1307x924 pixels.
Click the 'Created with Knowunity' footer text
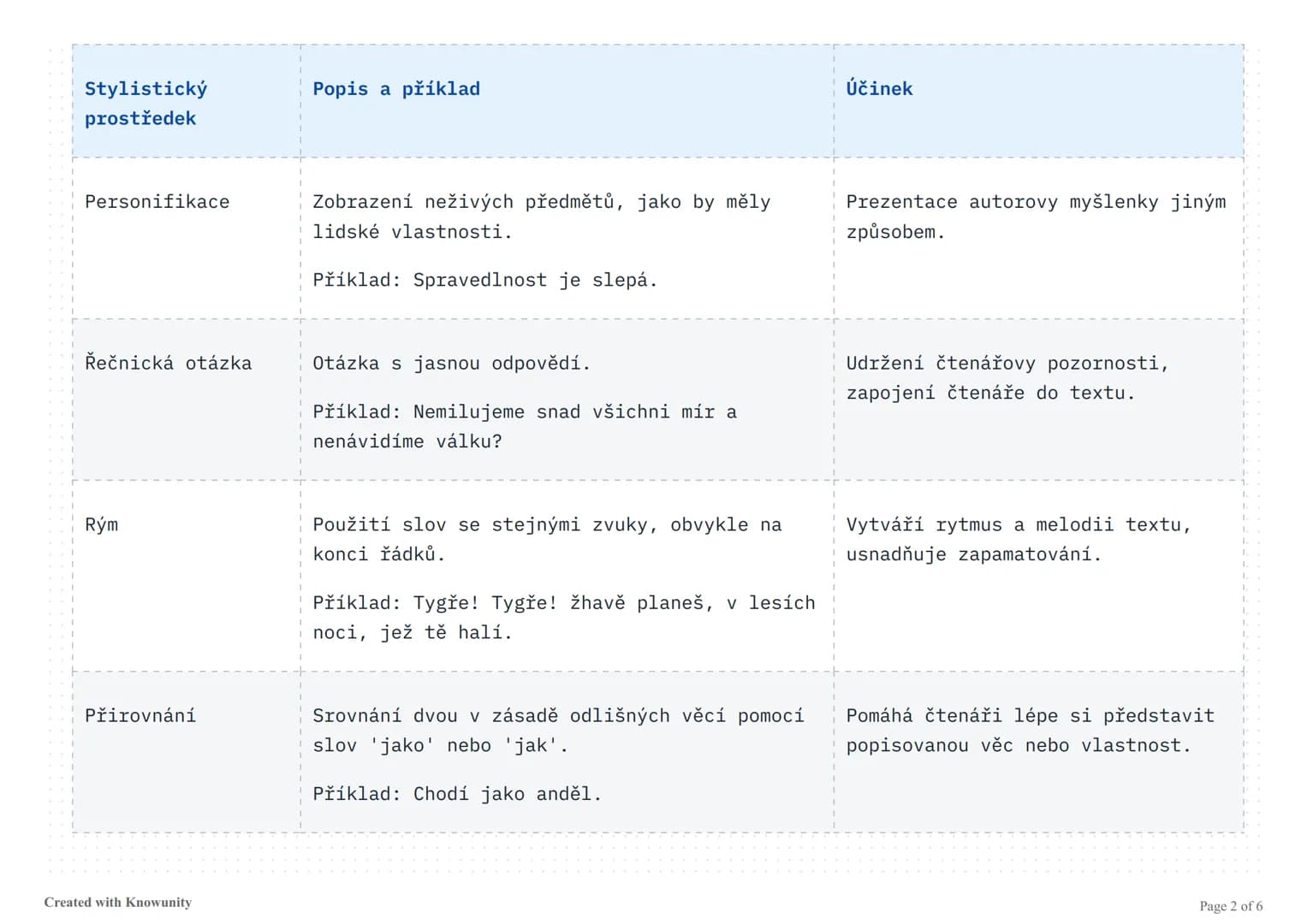pos(118,903)
